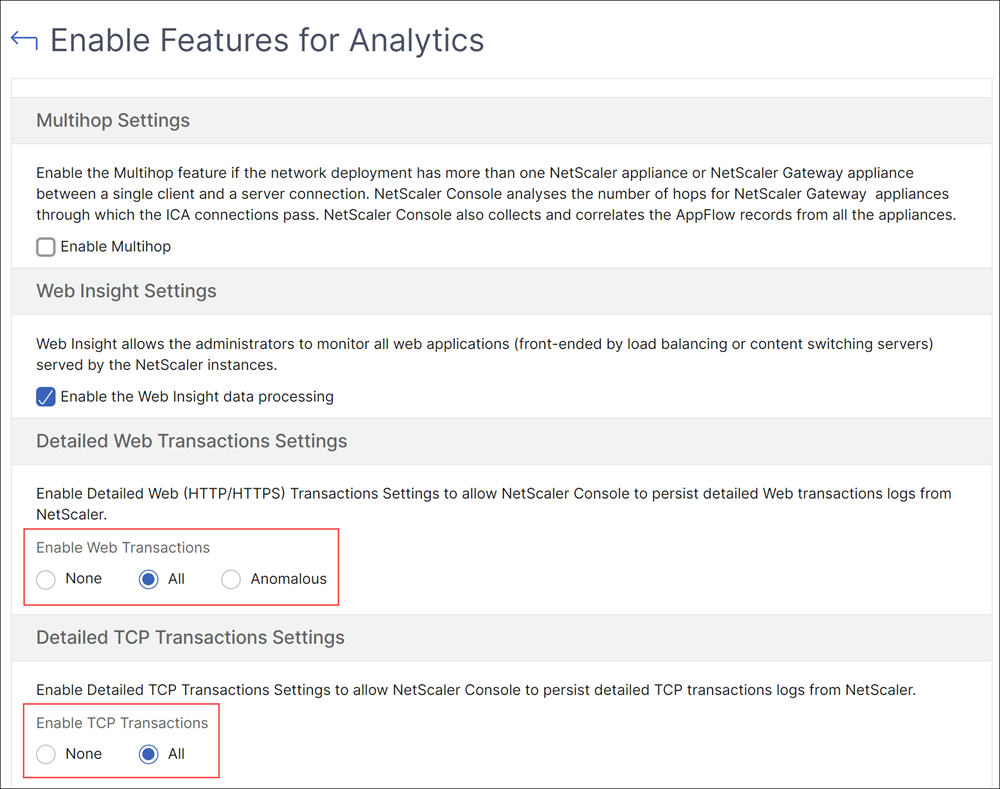Click the Web Insight data processing label

click(x=197, y=397)
